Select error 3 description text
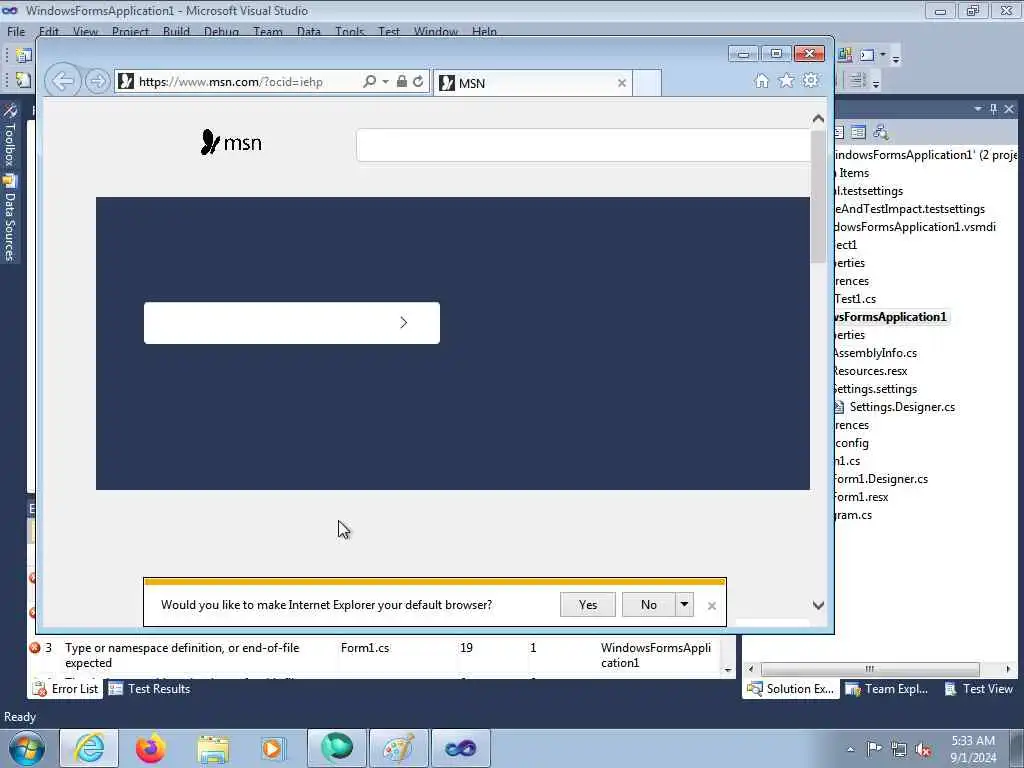Screen dimensions: 1024x768 (x=182, y=655)
